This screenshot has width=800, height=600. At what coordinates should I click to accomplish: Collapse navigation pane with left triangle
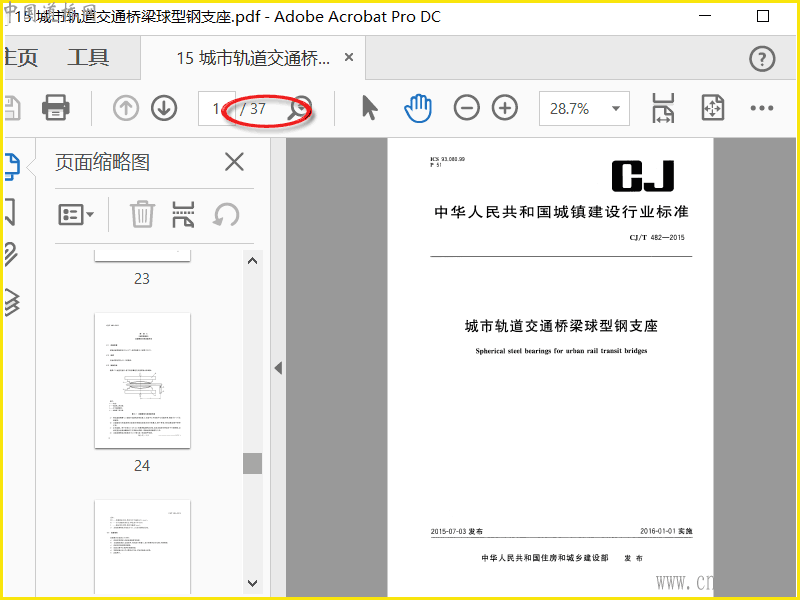[x=278, y=368]
